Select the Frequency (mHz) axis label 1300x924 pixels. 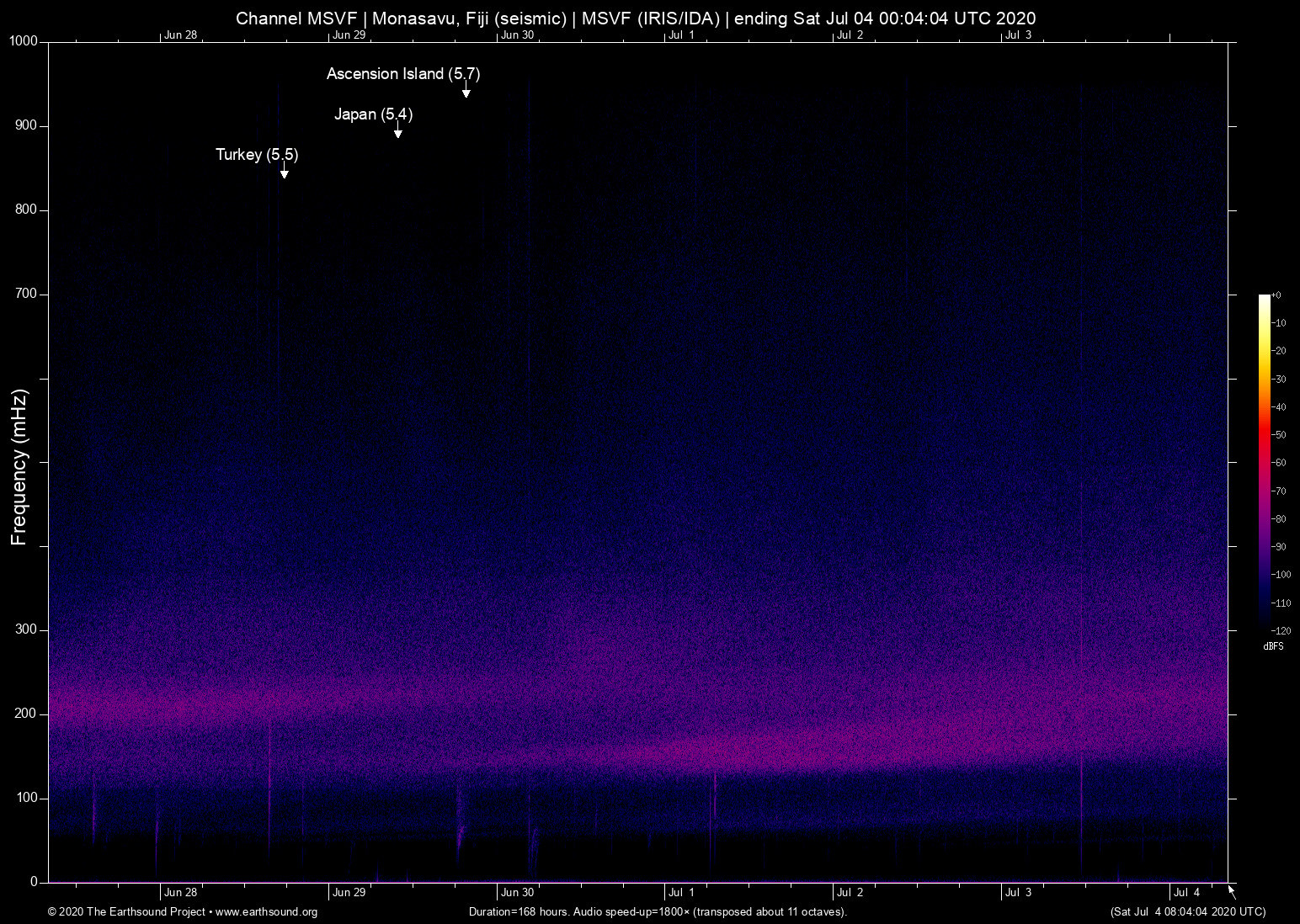click(x=18, y=463)
